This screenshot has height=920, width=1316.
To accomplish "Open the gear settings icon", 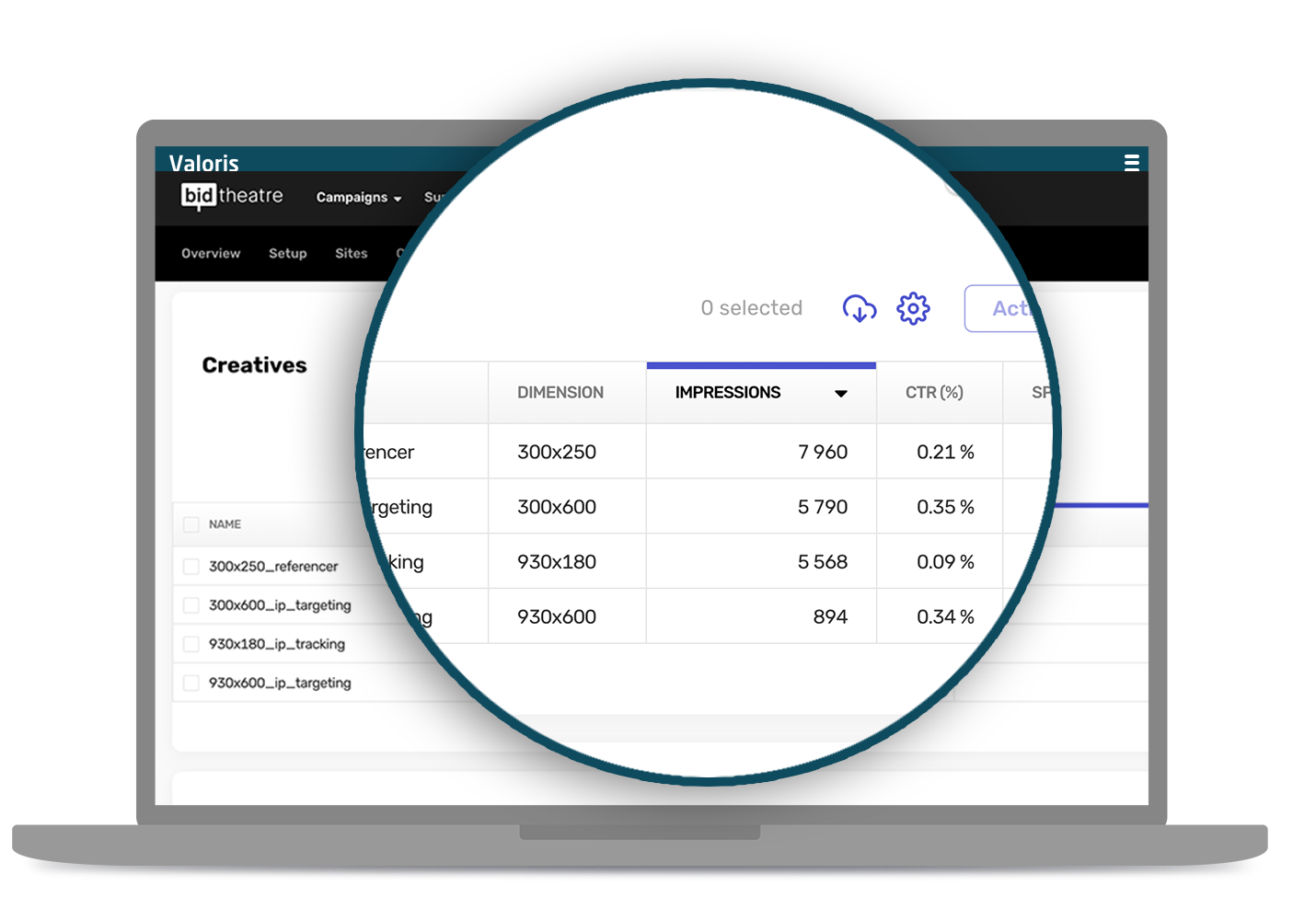I will [x=913, y=308].
